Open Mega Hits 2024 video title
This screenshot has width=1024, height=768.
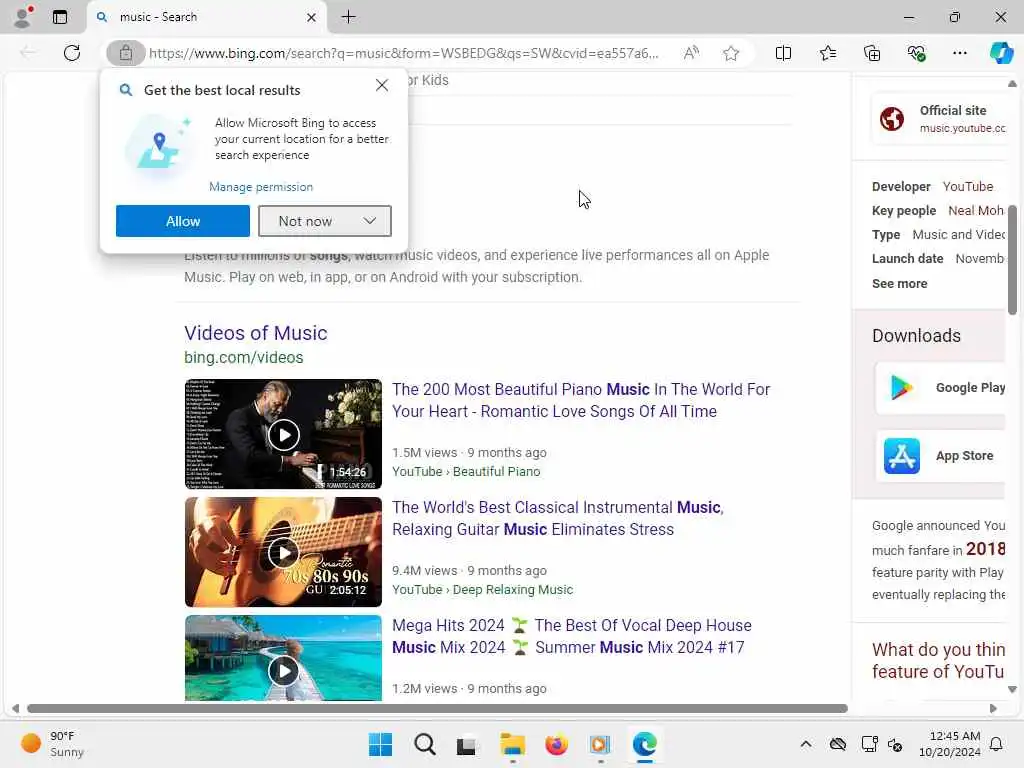pyautogui.click(x=571, y=637)
